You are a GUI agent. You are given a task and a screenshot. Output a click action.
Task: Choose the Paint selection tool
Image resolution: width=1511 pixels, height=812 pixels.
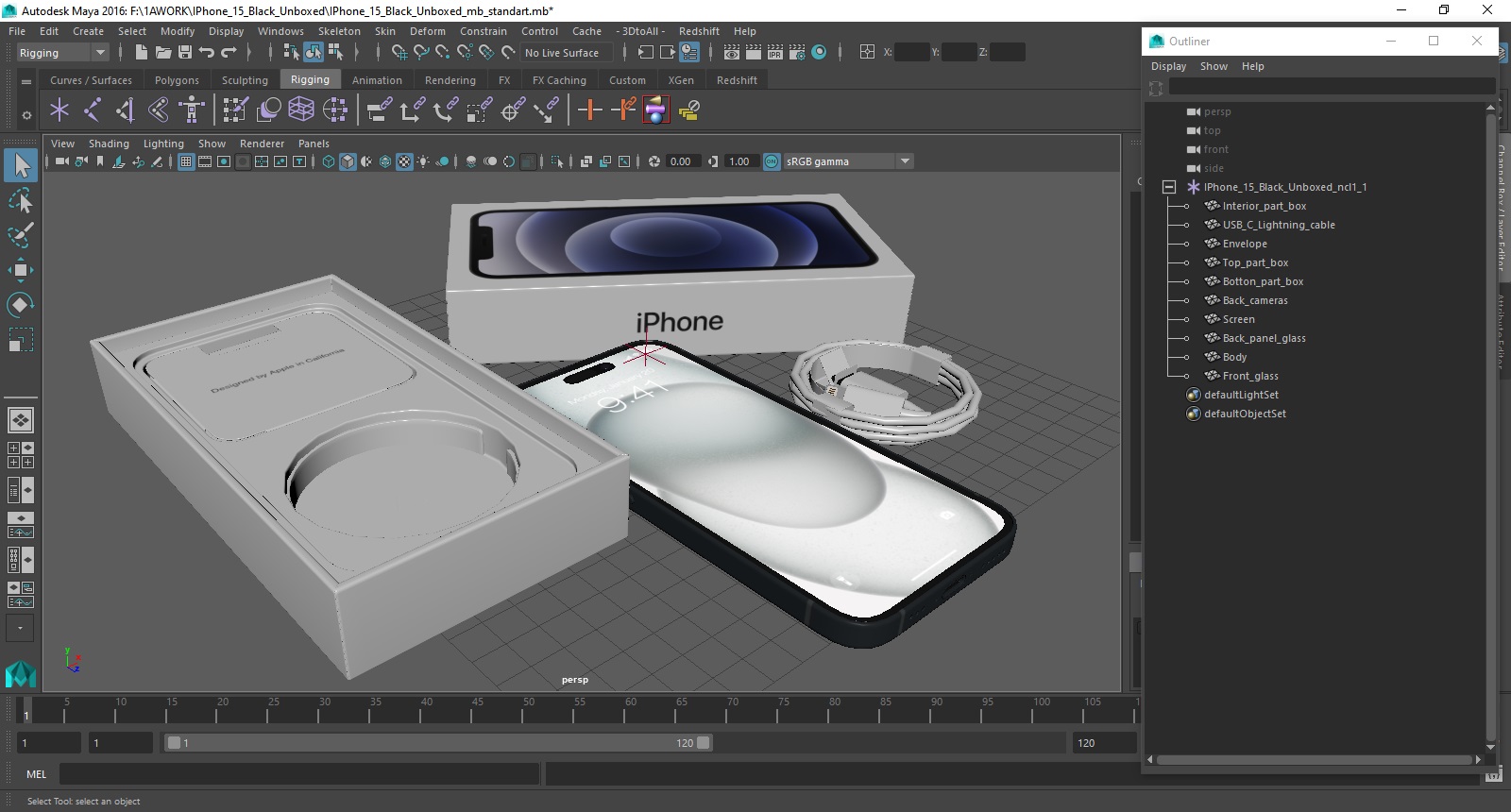(21, 235)
